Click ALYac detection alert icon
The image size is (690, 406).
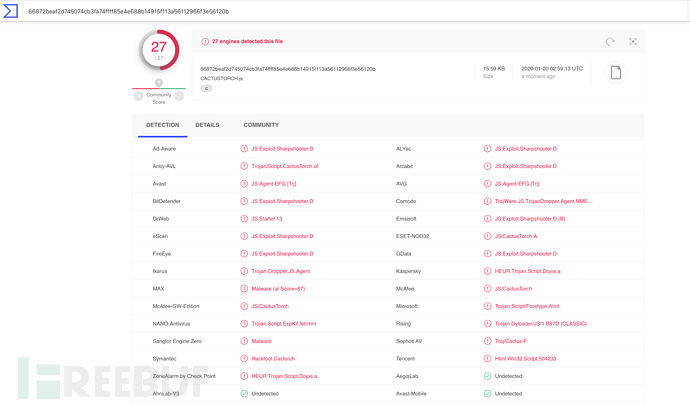(x=487, y=149)
